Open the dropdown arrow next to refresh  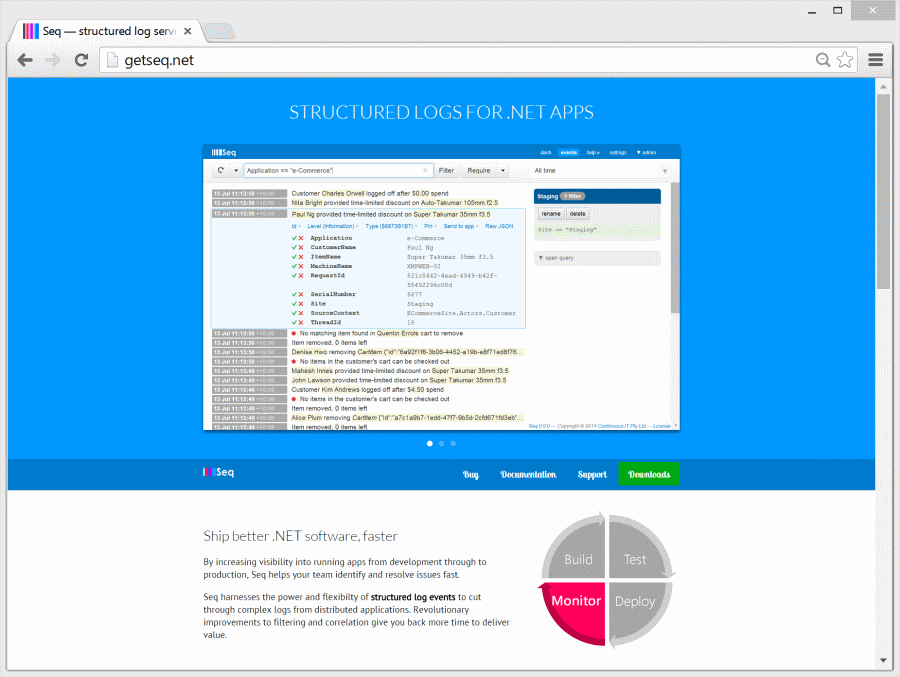236,171
